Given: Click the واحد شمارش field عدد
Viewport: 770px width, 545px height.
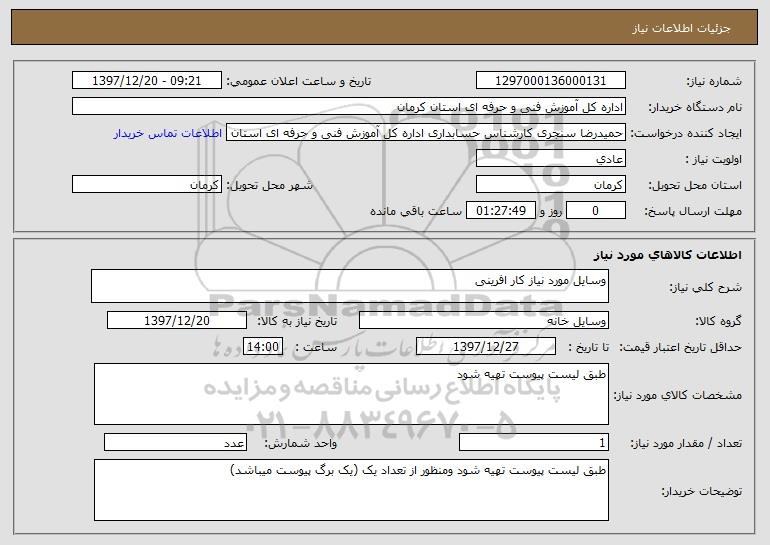Looking at the screenshot, I should 175,442.
